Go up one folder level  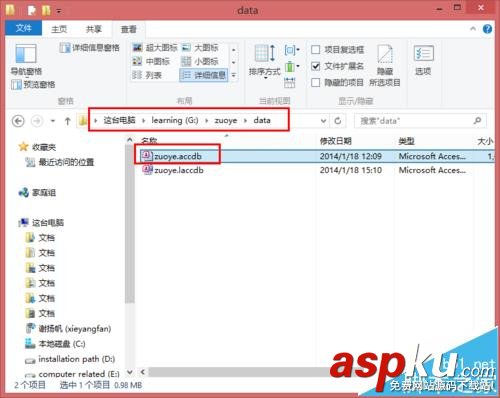[x=68, y=121]
